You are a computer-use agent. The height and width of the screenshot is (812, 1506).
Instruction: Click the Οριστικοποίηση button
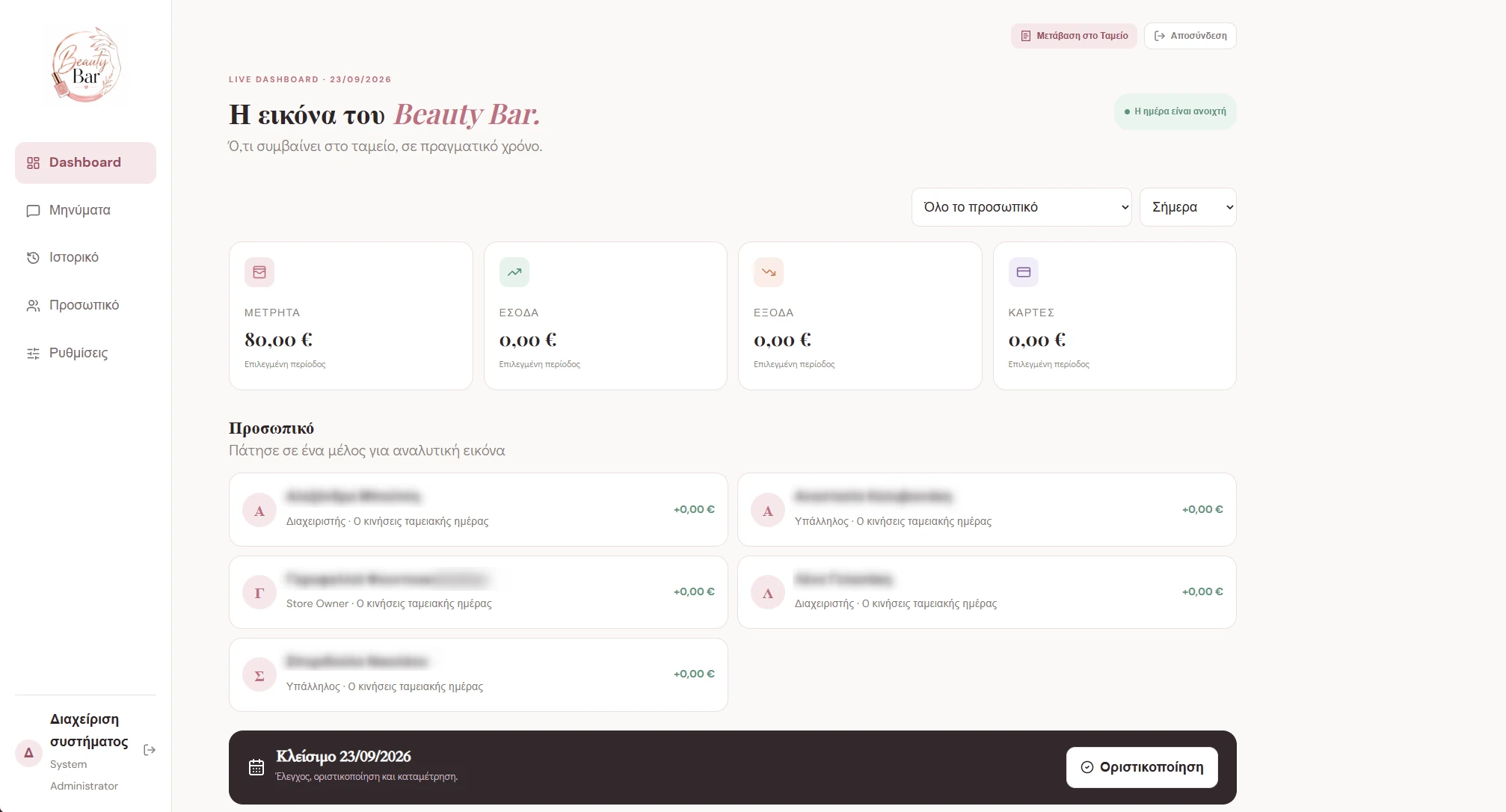coord(1142,767)
